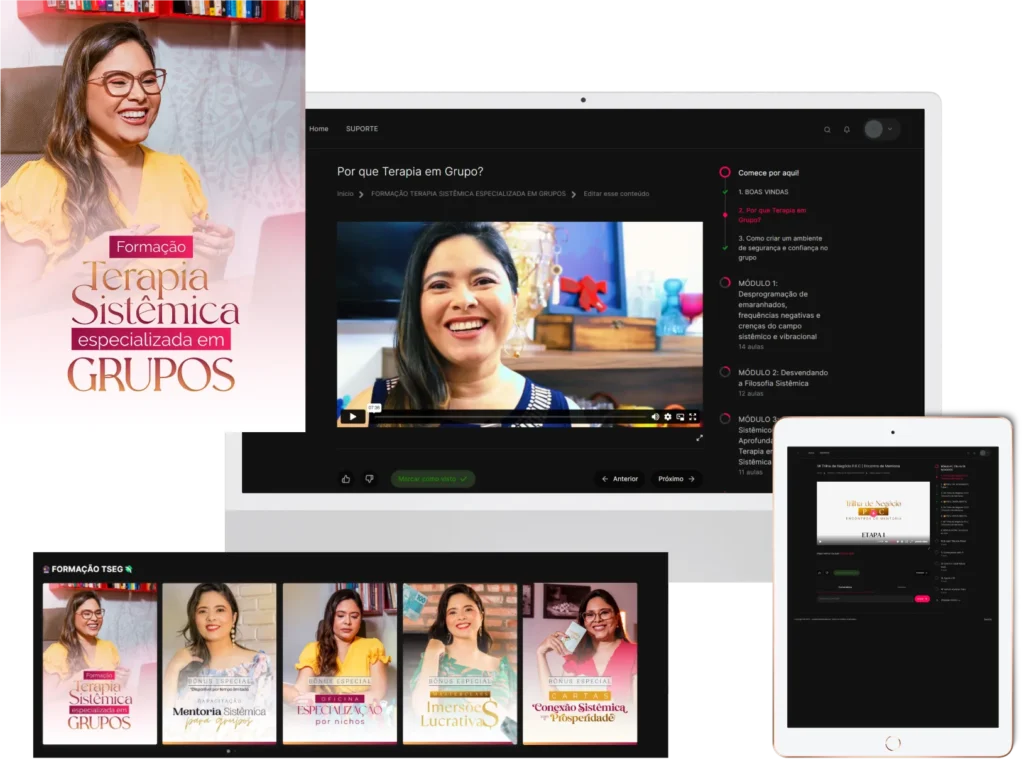
Task: Collapse the 'Comece por aqui!' section
Action: click(x=767, y=173)
